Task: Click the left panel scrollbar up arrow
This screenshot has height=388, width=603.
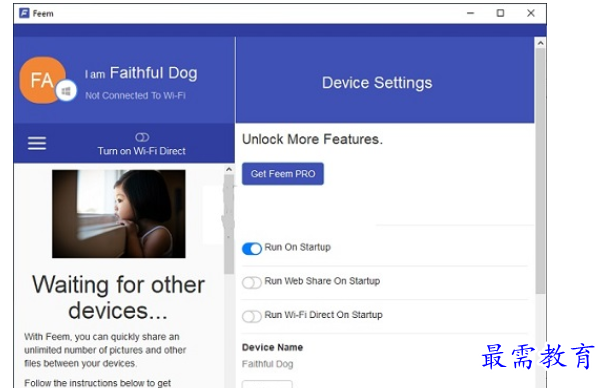Action: [x=229, y=169]
